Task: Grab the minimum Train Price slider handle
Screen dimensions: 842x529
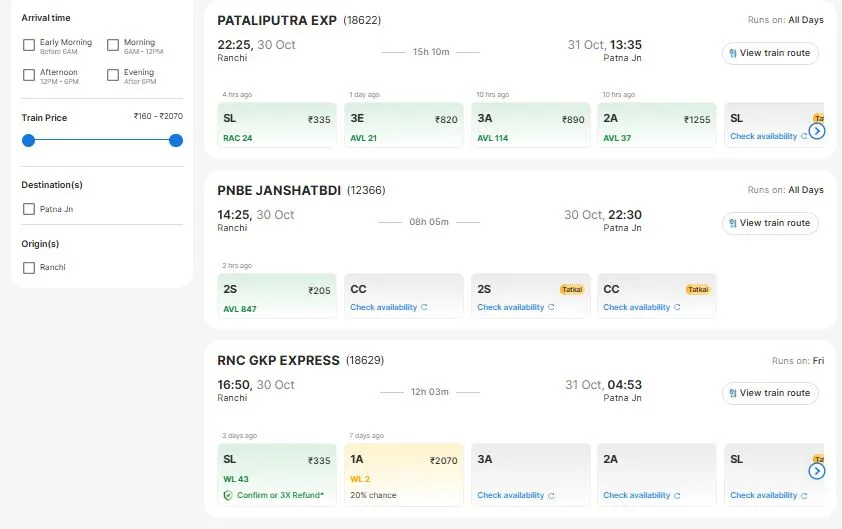Action: tap(28, 141)
